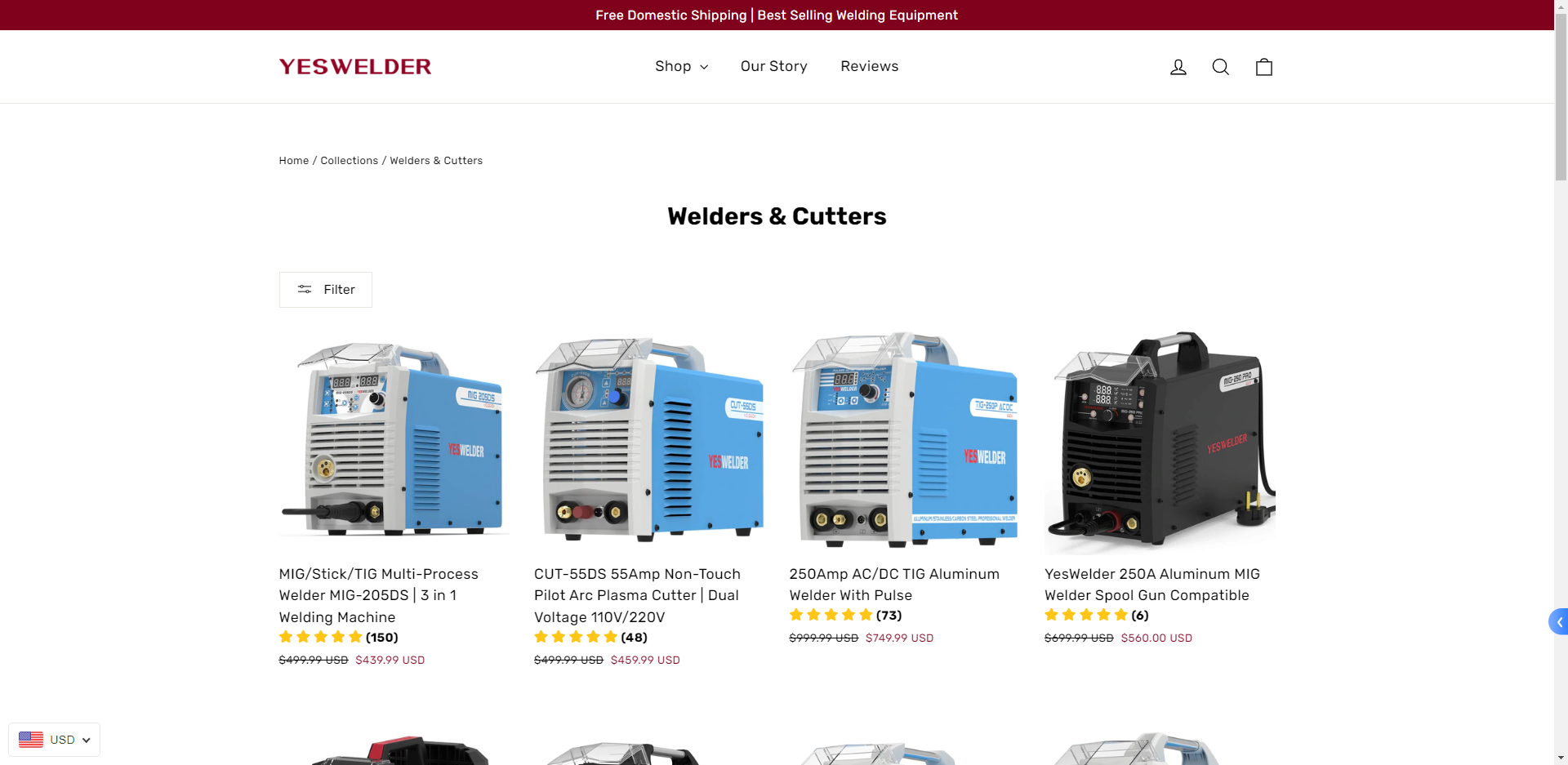1568x765 pixels.
Task: Open YesWelder 250A Aluminum MIG Welder title
Action: pyautogui.click(x=1152, y=585)
